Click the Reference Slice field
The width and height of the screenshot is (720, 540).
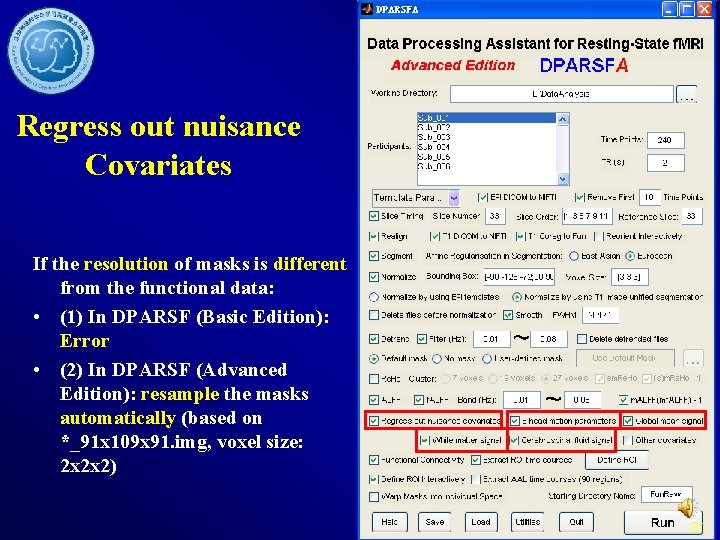(x=692, y=216)
